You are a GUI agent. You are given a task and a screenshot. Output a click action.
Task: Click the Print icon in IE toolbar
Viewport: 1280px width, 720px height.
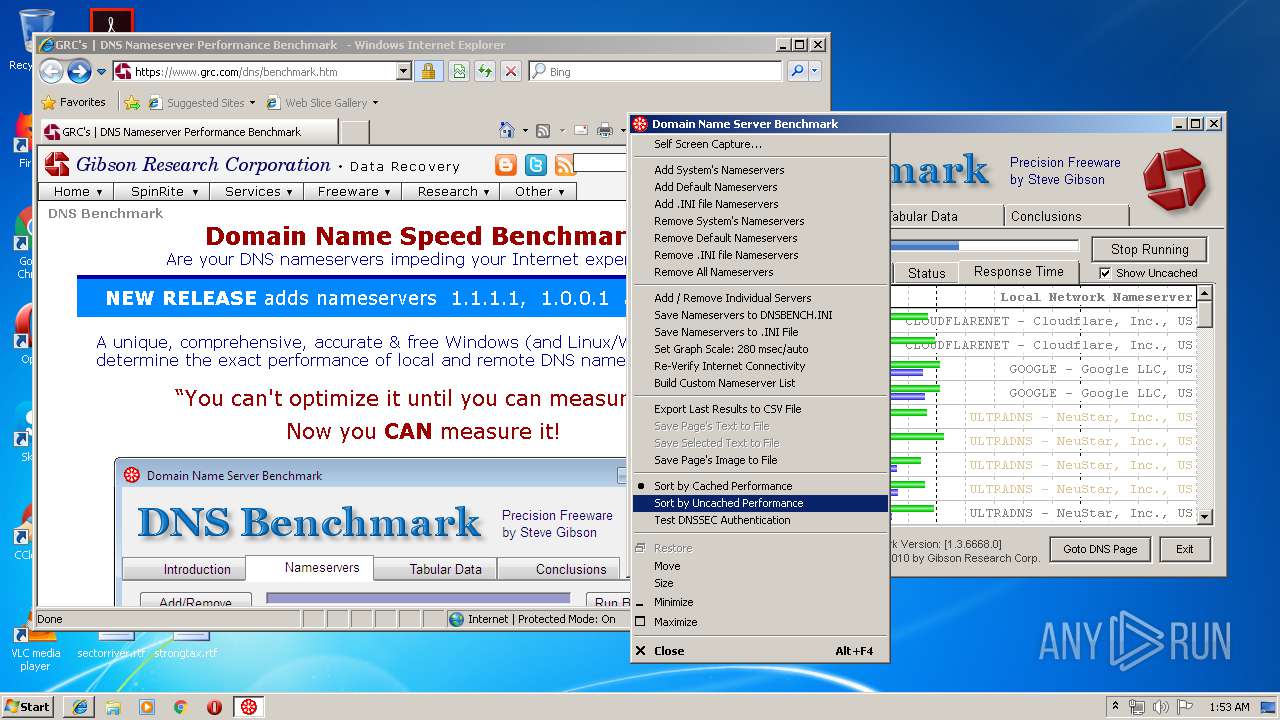(x=604, y=130)
